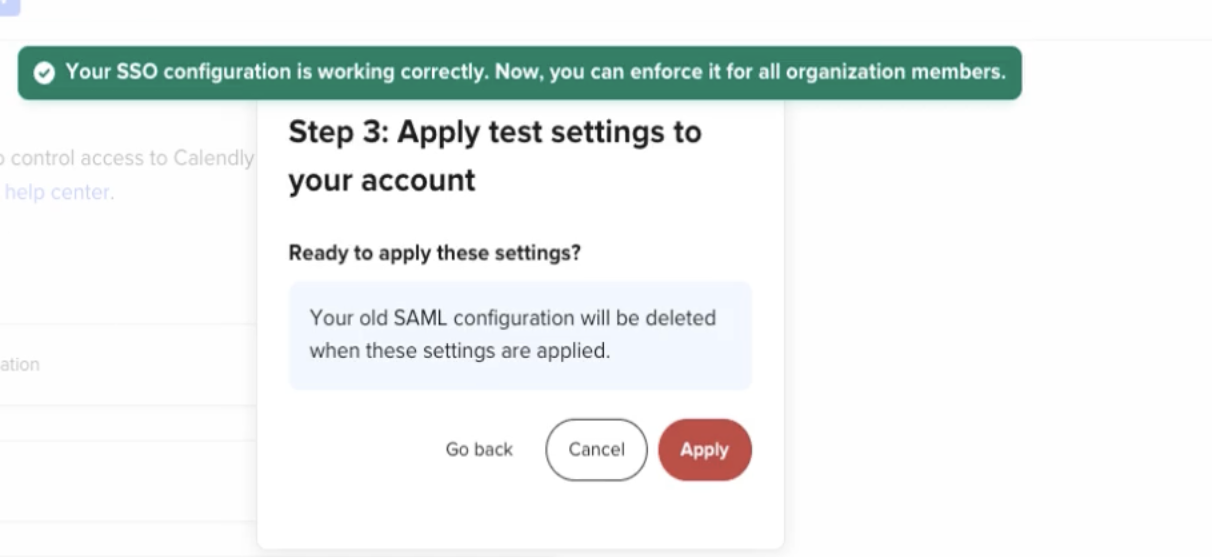Image resolution: width=1212 pixels, height=557 pixels.
Task: Click the "Ready to apply these settings?" label
Action: pyautogui.click(x=434, y=253)
